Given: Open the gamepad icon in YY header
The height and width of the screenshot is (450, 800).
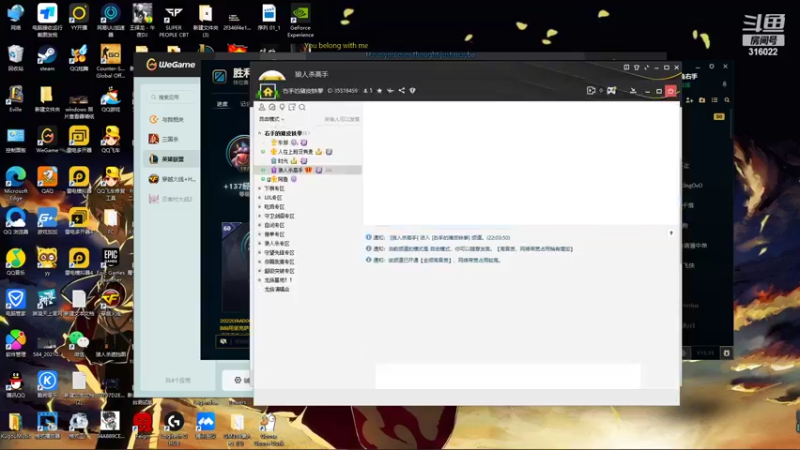Looking at the screenshot, I should pyautogui.click(x=611, y=91).
